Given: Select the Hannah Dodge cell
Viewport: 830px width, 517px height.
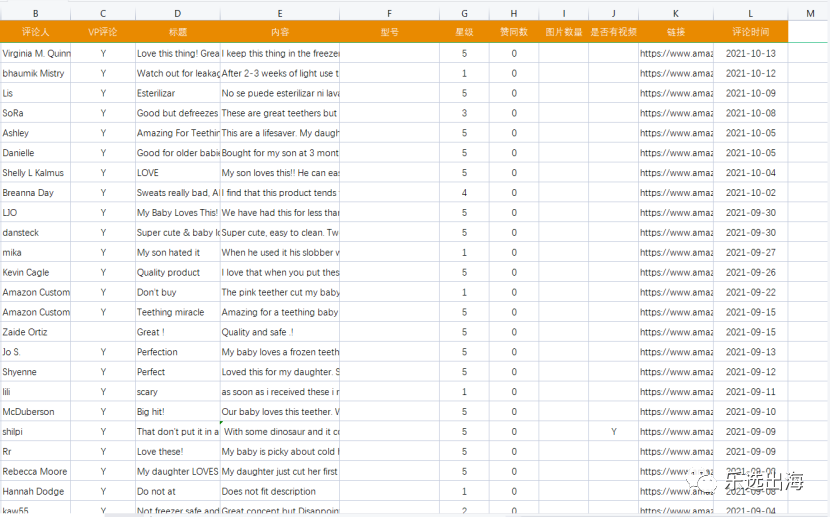Looking at the screenshot, I should [35, 491].
